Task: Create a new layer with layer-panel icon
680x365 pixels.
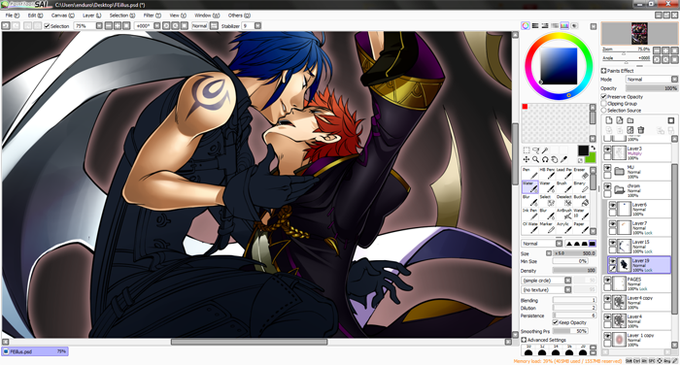Action: pyautogui.click(x=609, y=120)
